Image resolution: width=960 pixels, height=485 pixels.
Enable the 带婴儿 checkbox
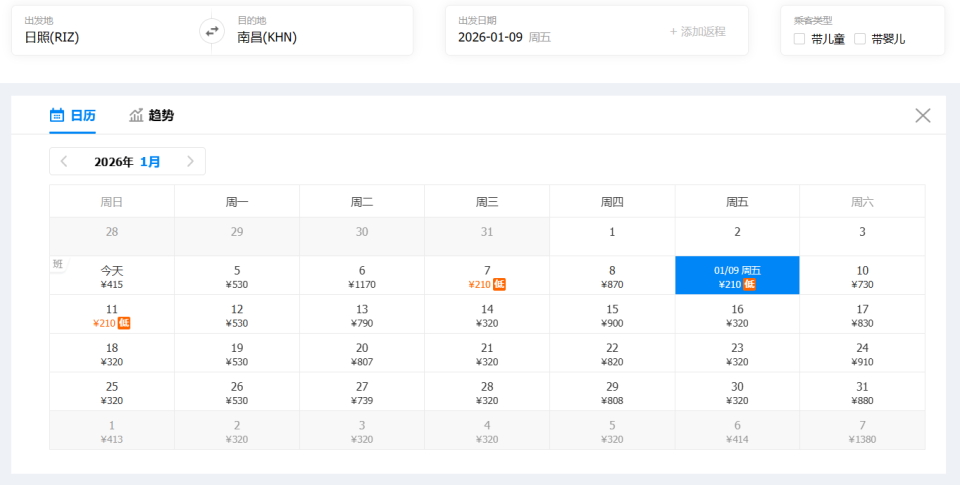tap(860, 39)
